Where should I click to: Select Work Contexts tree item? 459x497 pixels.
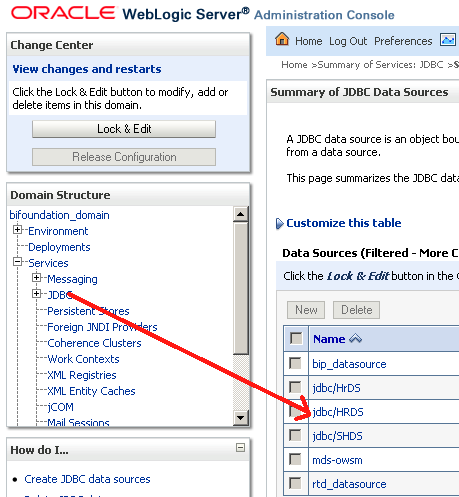point(83,359)
